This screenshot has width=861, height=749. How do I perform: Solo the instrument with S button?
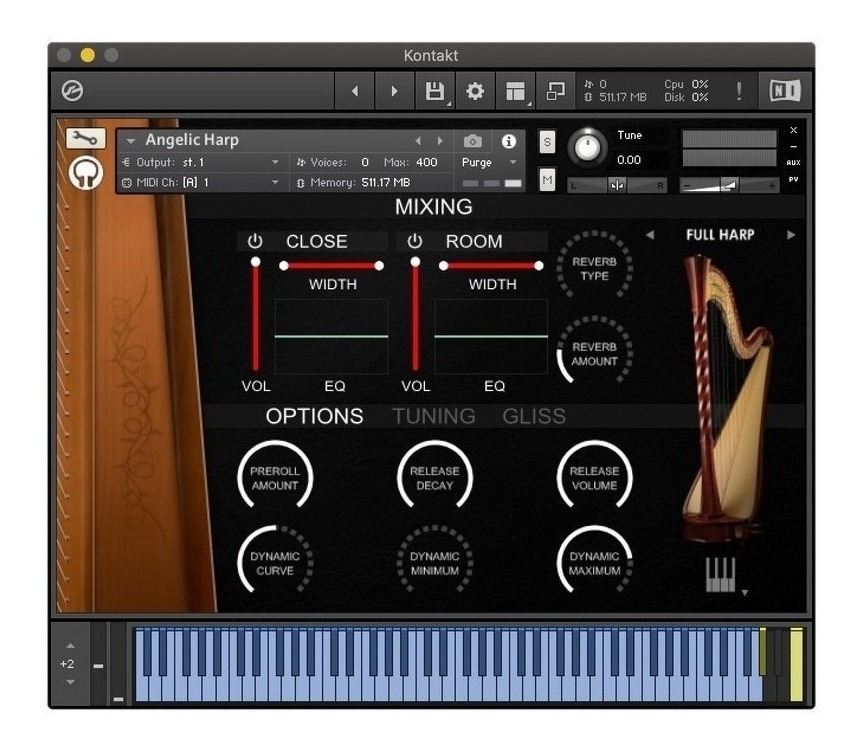click(x=547, y=142)
